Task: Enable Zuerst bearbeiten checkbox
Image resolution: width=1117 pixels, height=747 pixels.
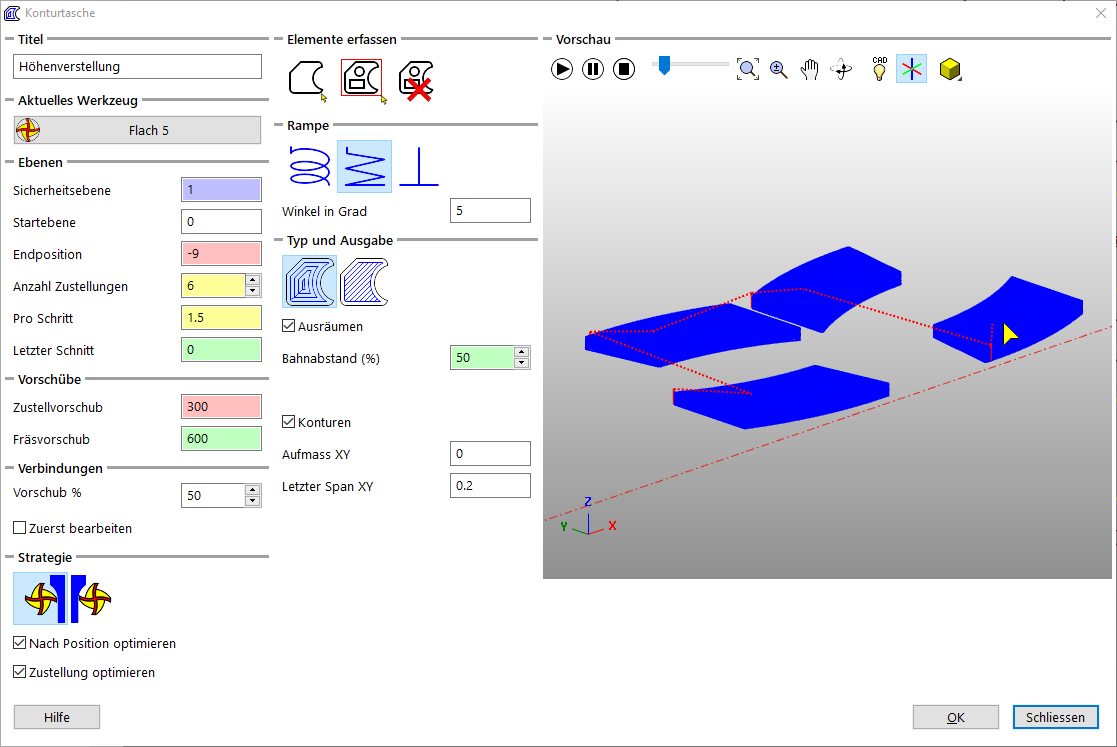Action: 20,528
